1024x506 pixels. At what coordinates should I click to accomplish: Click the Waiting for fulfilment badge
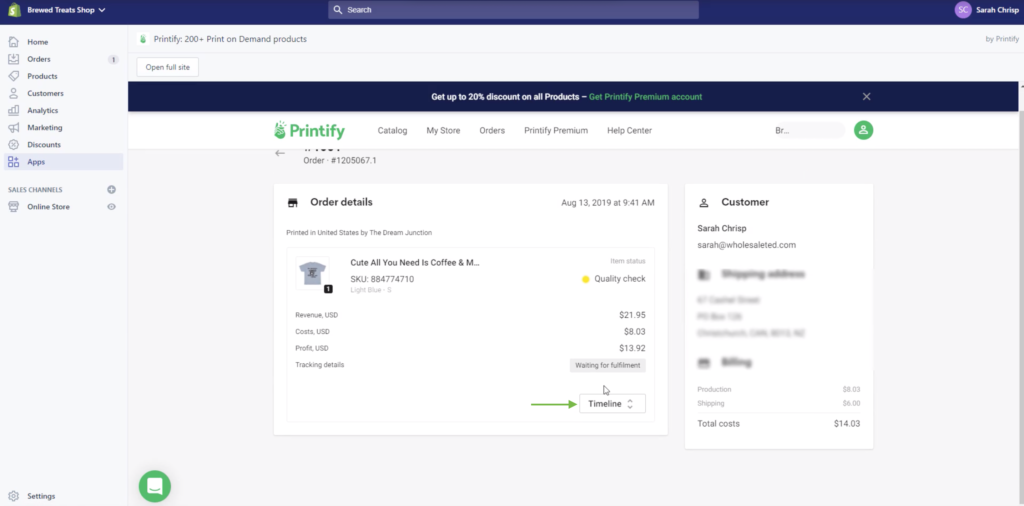pos(607,366)
